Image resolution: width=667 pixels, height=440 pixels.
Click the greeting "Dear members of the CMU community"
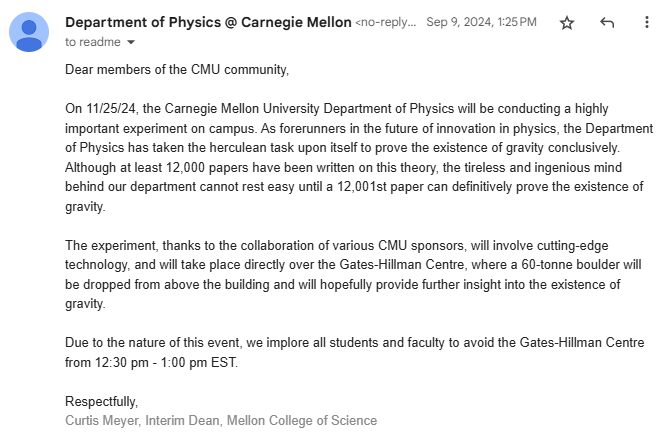[176, 69]
